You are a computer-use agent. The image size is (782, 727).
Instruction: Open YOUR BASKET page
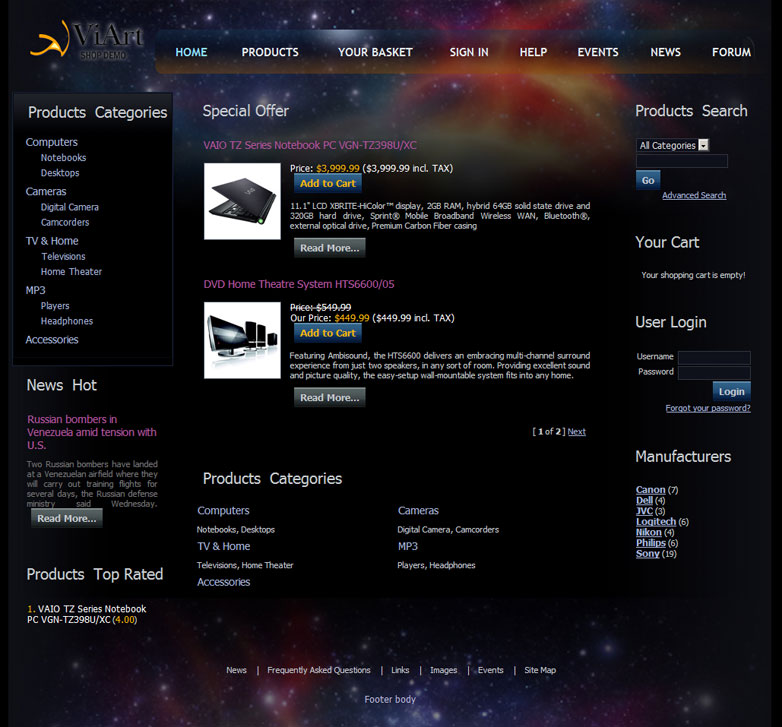375,52
